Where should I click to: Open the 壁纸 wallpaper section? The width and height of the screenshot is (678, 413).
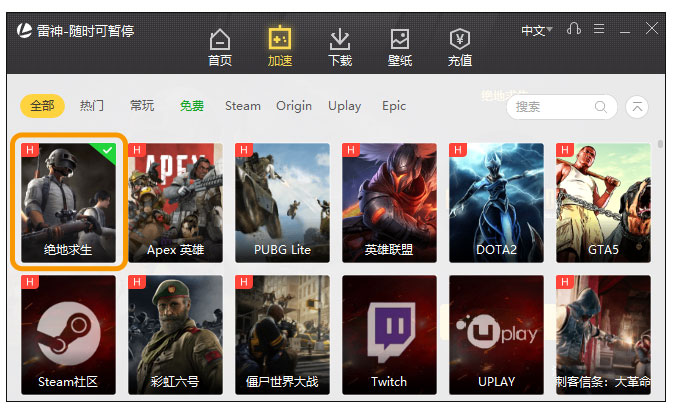(x=400, y=47)
